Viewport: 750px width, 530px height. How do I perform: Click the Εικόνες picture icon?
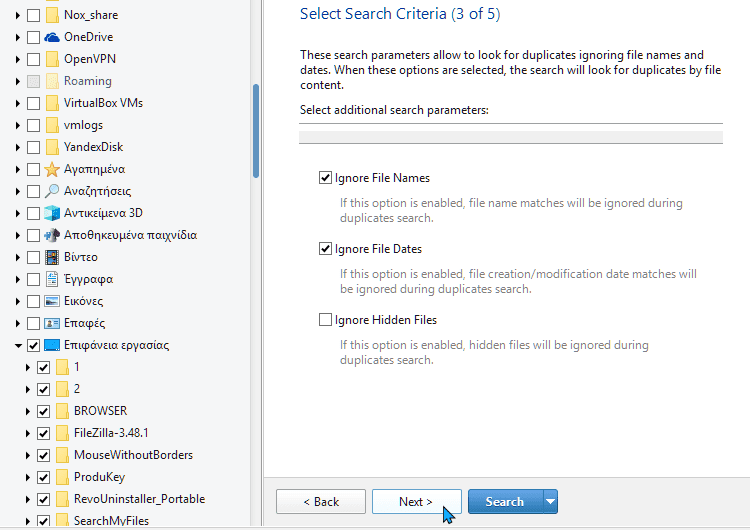point(52,301)
